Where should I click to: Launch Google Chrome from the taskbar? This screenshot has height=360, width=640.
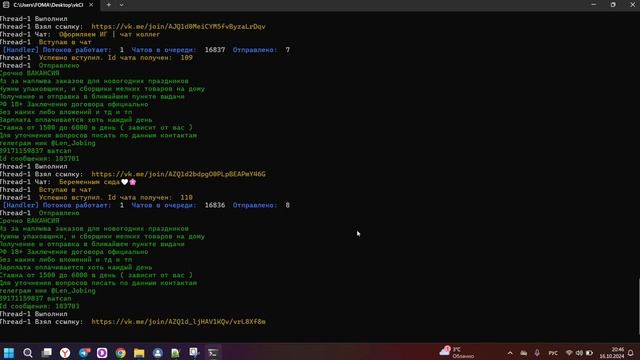point(121,353)
